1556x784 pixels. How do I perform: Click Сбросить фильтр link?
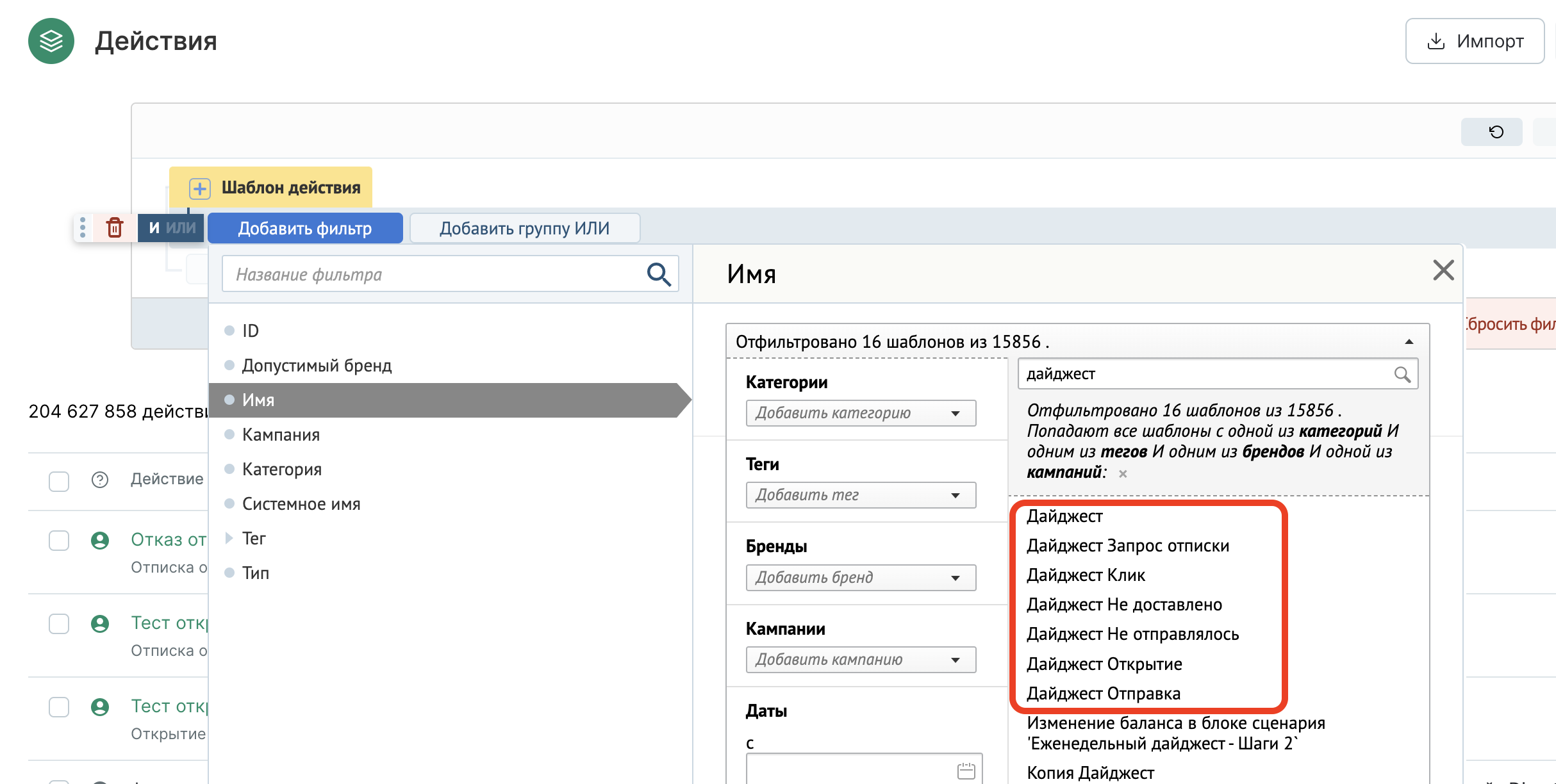click(x=1510, y=324)
